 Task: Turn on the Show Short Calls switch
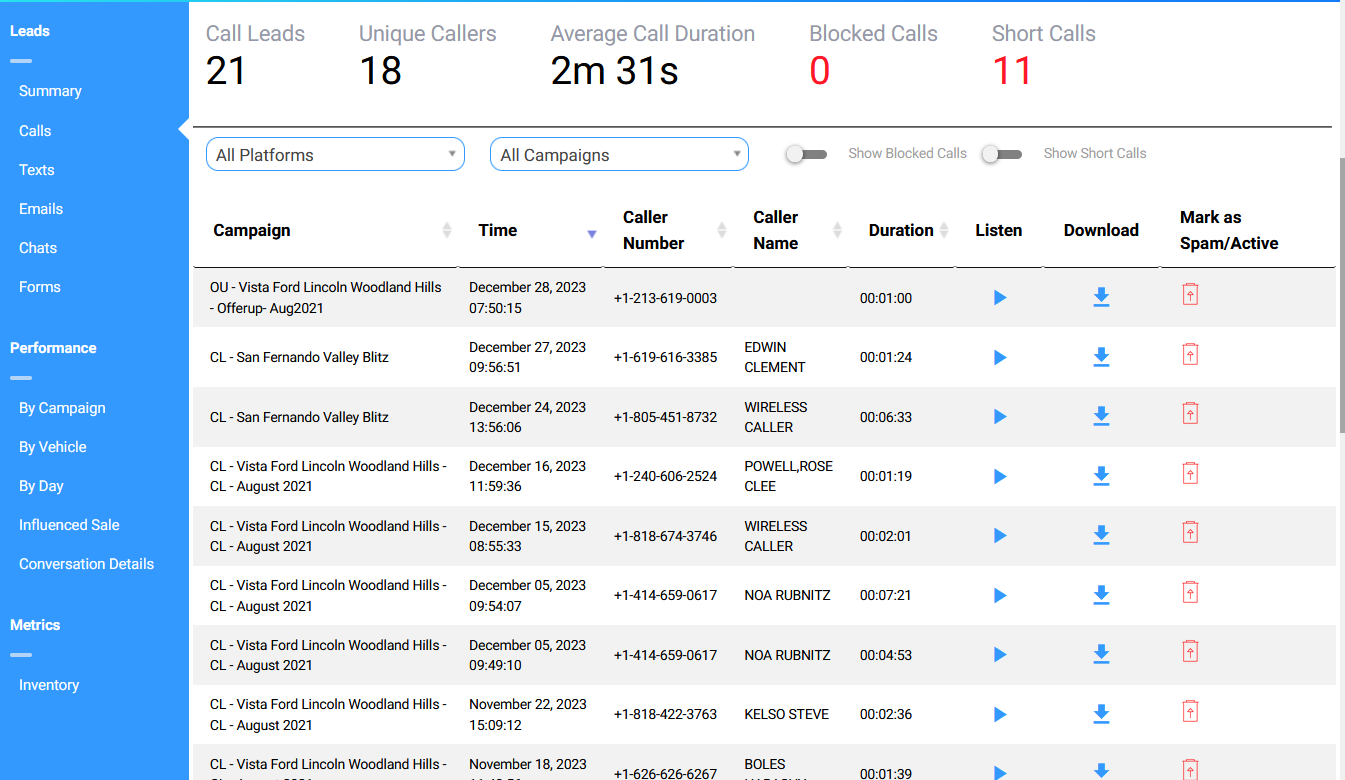click(1001, 154)
